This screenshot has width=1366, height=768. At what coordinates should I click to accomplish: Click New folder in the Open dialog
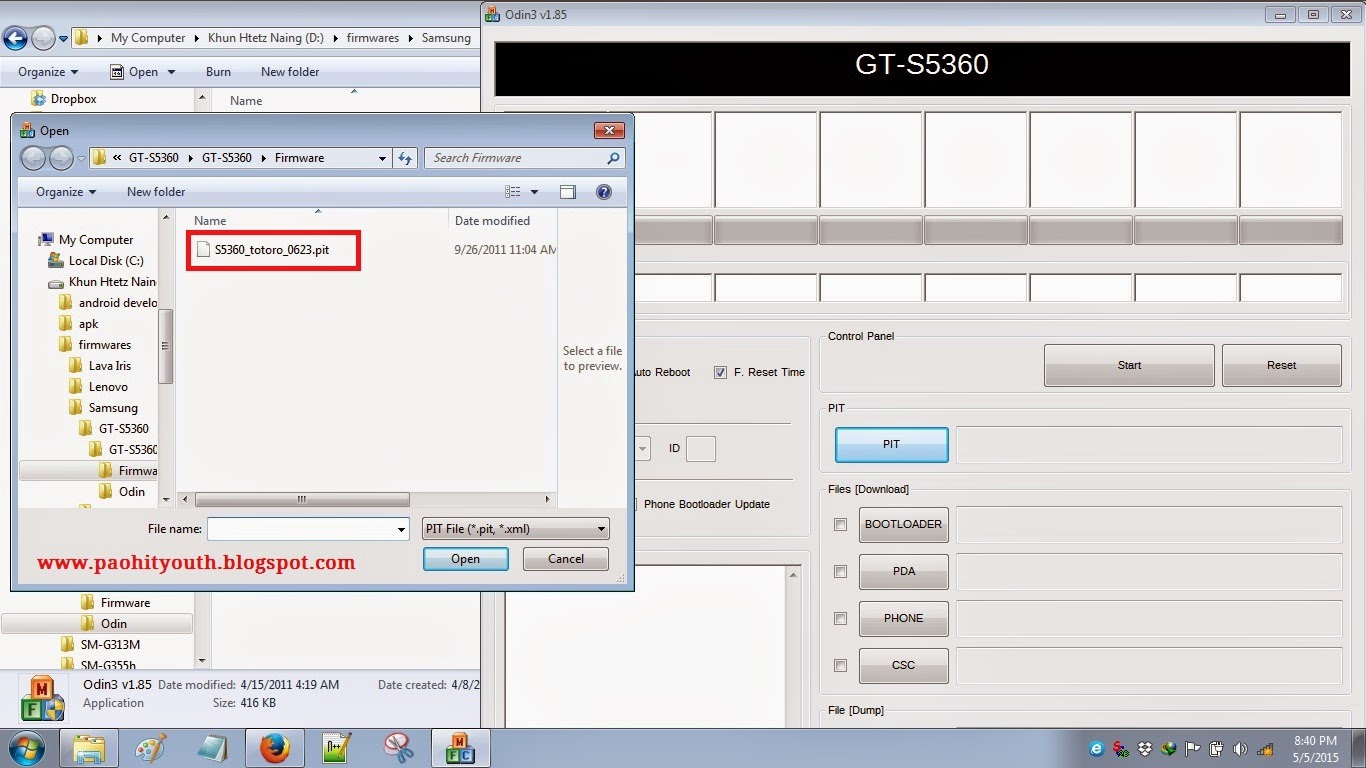click(x=156, y=192)
